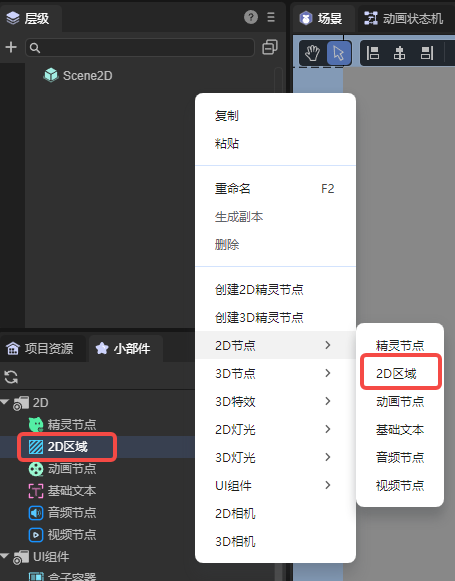Open the hierarchy panel hamburger menu

271,17
